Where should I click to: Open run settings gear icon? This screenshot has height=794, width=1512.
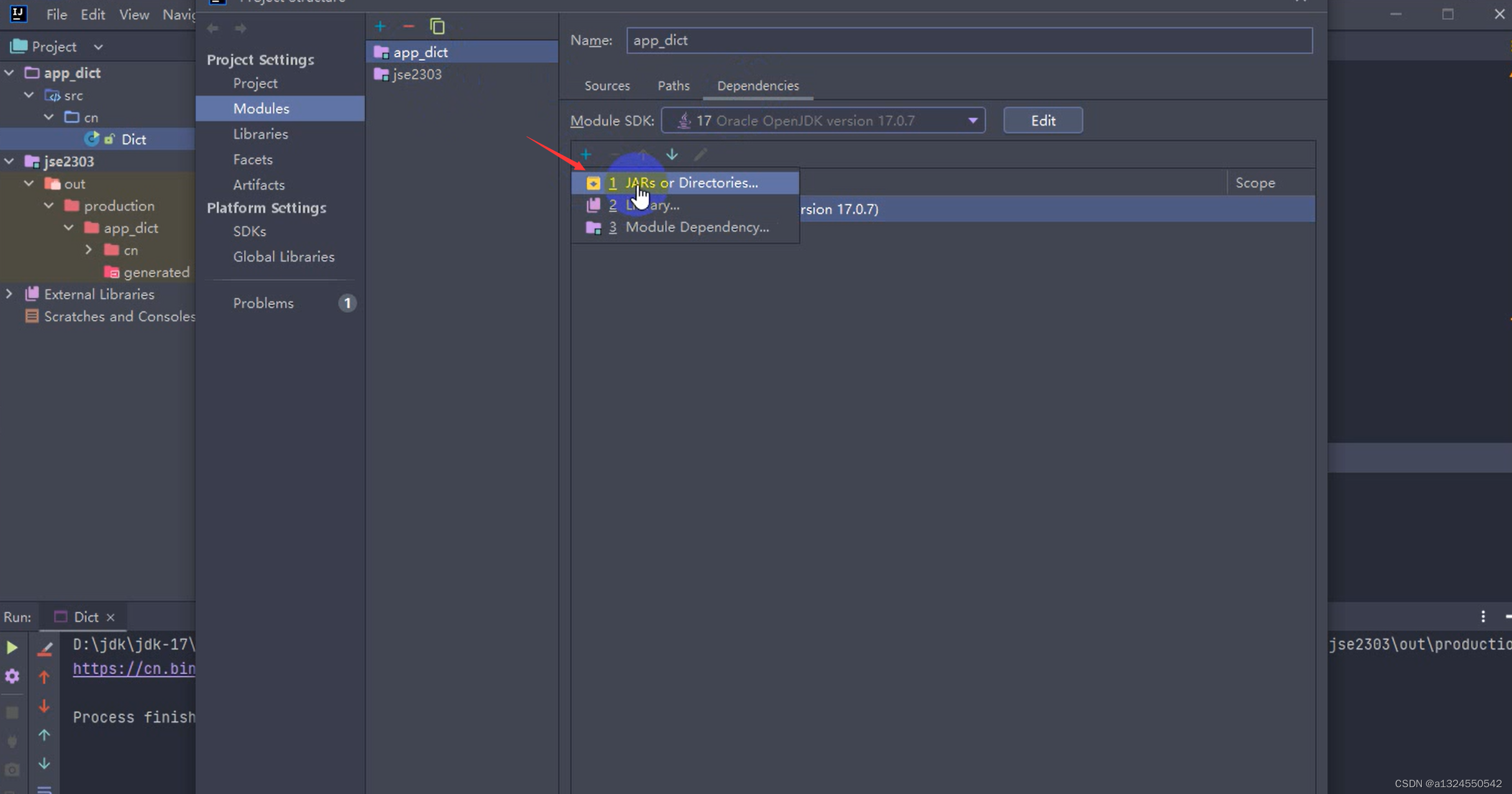[12, 676]
